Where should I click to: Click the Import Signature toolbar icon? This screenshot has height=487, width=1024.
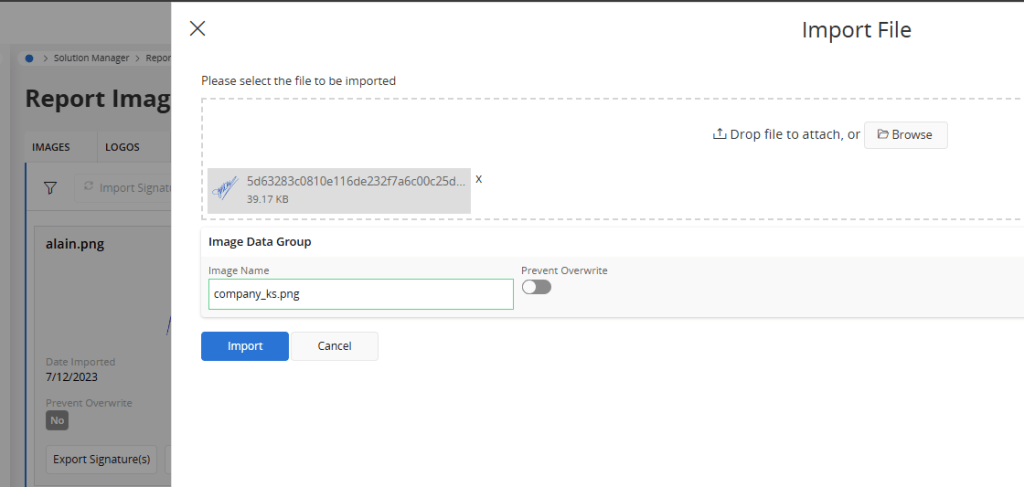click(89, 187)
